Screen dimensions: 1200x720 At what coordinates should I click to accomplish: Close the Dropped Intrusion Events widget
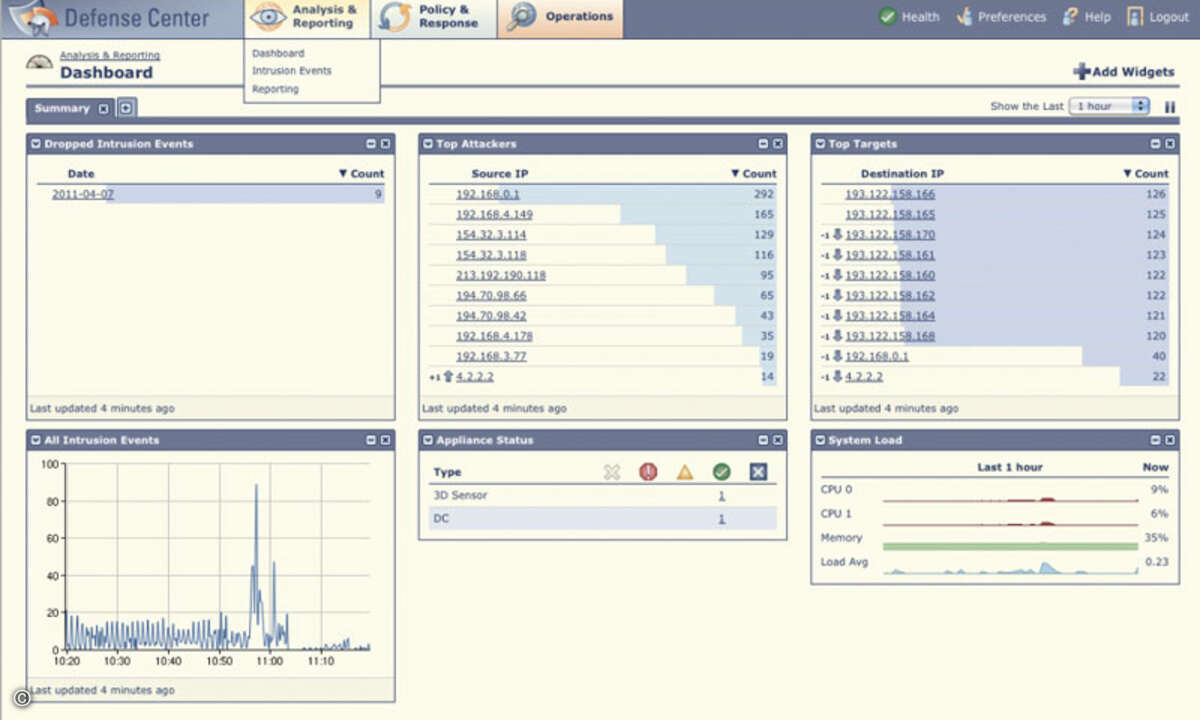pos(385,144)
